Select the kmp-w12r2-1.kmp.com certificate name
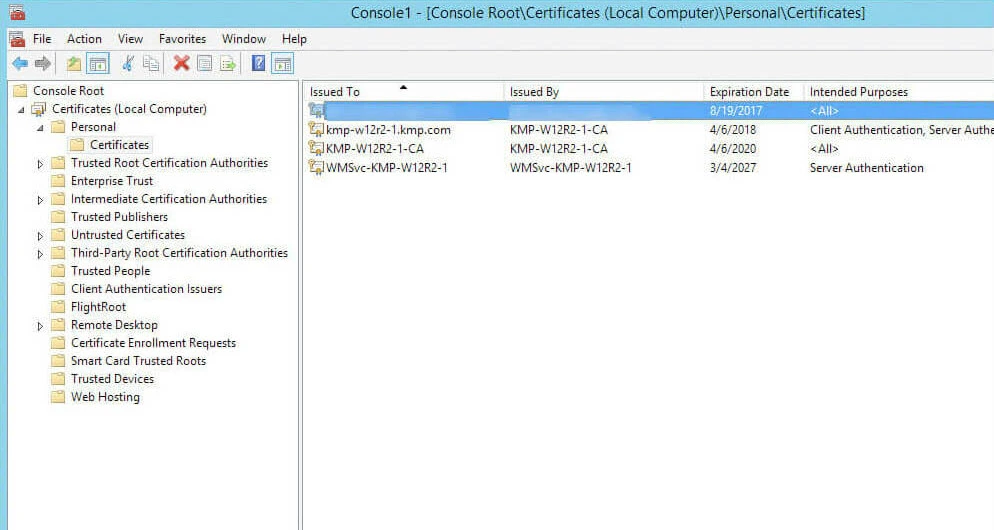This screenshot has width=994, height=530. pos(388,130)
